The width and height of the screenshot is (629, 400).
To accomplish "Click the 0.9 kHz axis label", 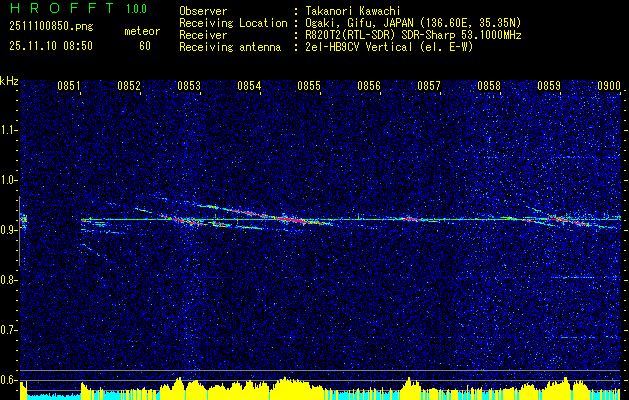I will coord(9,230).
